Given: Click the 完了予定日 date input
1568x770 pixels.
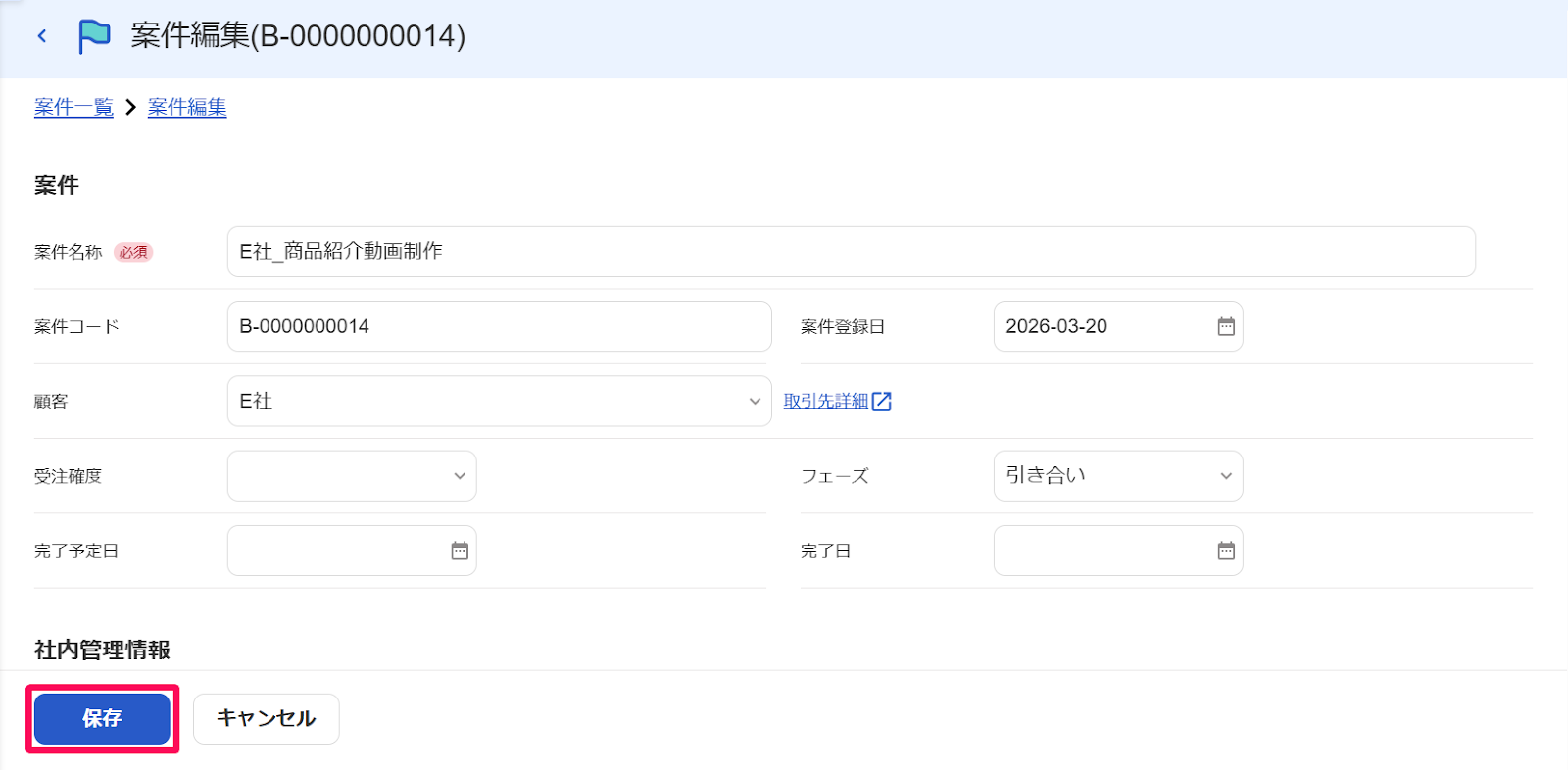Looking at the screenshot, I should pos(352,551).
